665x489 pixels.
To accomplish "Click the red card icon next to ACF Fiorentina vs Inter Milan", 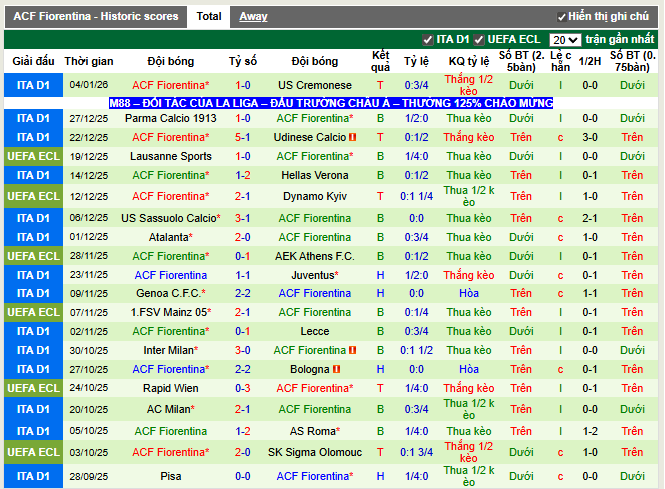I will click(x=352, y=350).
